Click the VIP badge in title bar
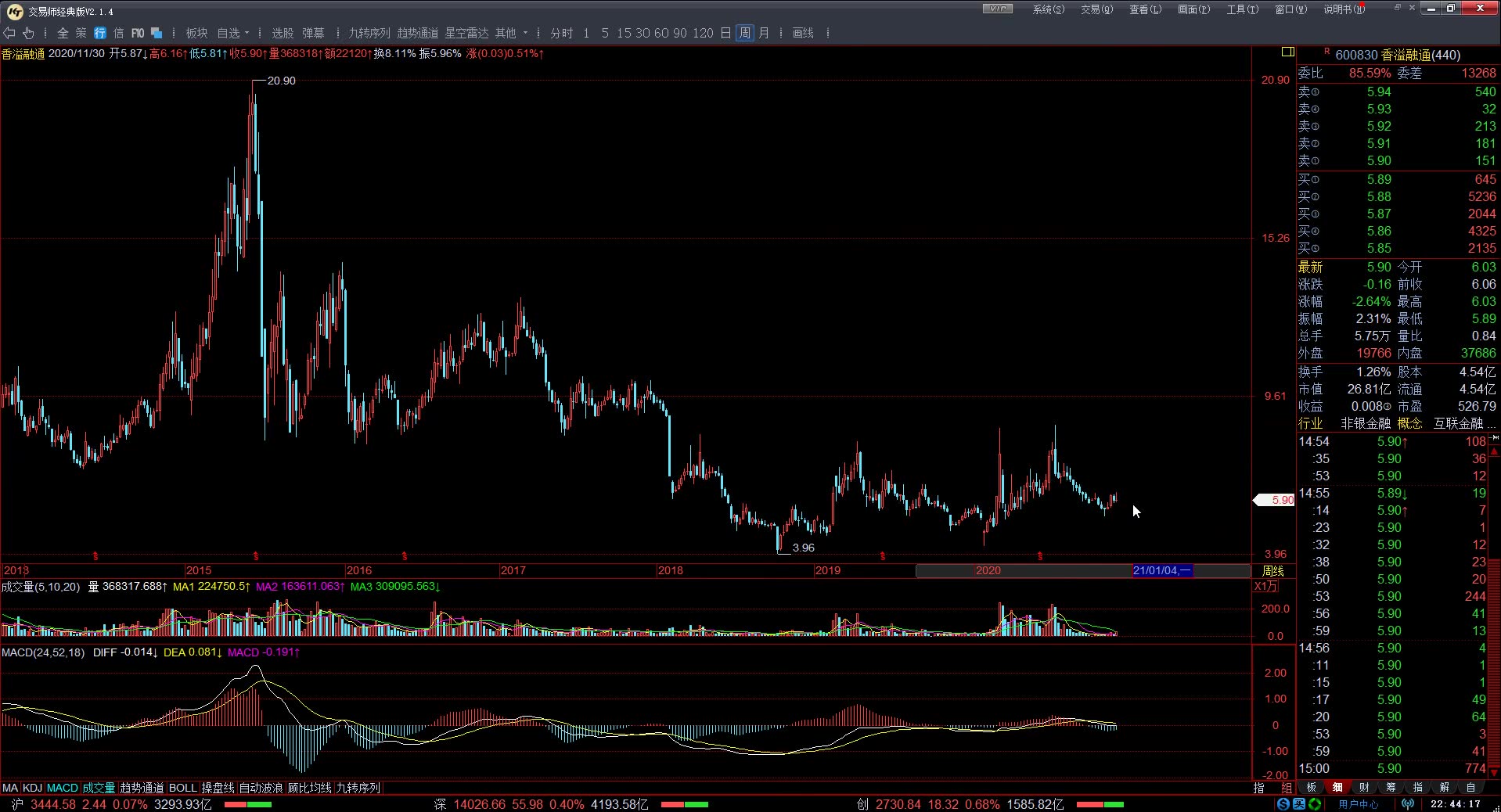 pos(997,9)
